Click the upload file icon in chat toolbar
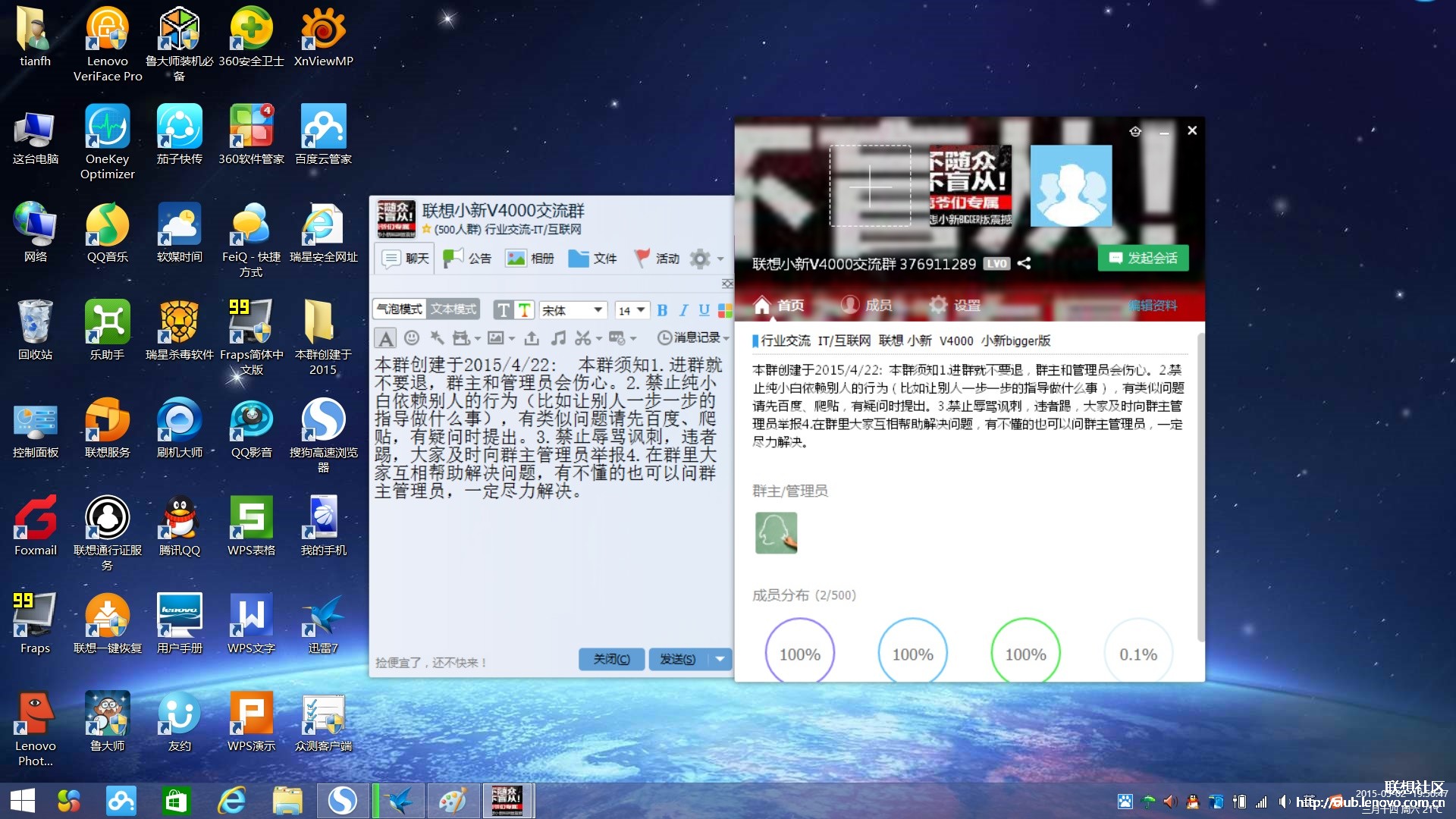Screen dimensions: 1456x819 [532, 337]
